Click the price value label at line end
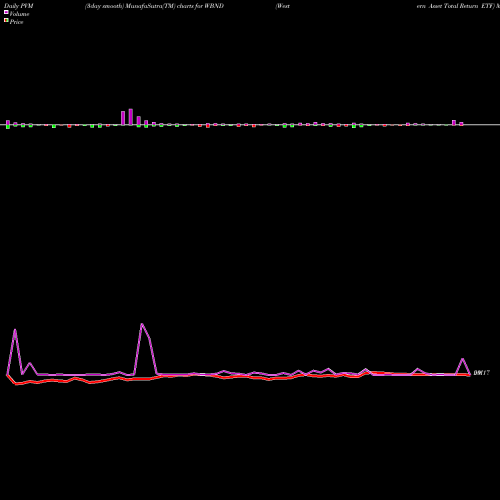 pos(481,373)
